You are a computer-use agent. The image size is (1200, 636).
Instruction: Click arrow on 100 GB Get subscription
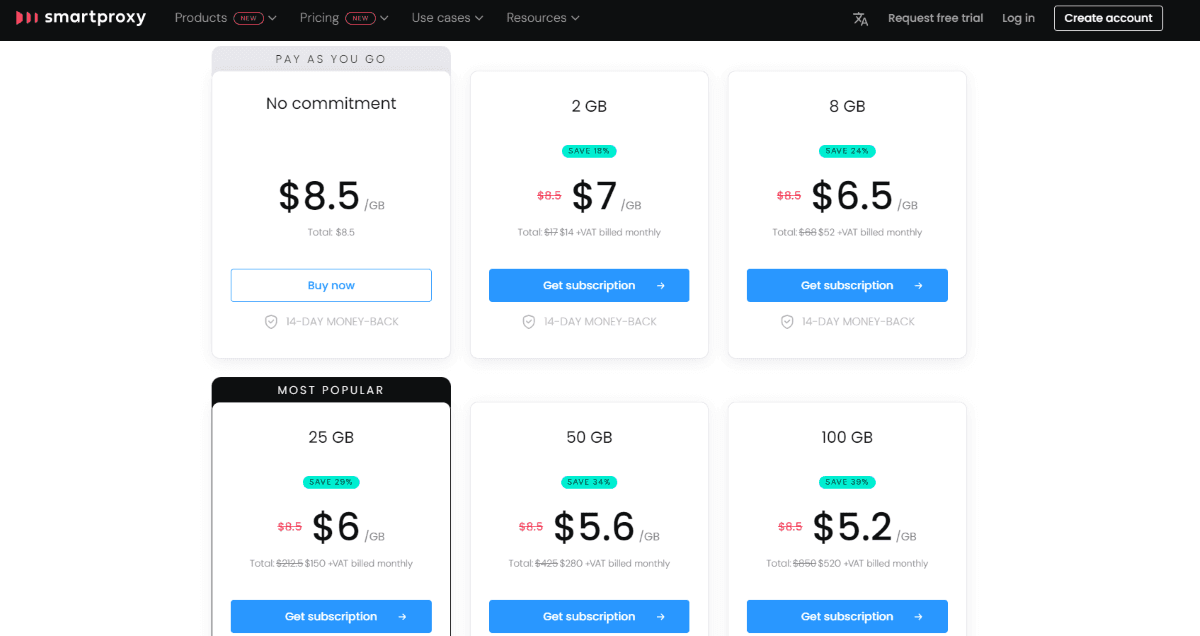tap(919, 617)
